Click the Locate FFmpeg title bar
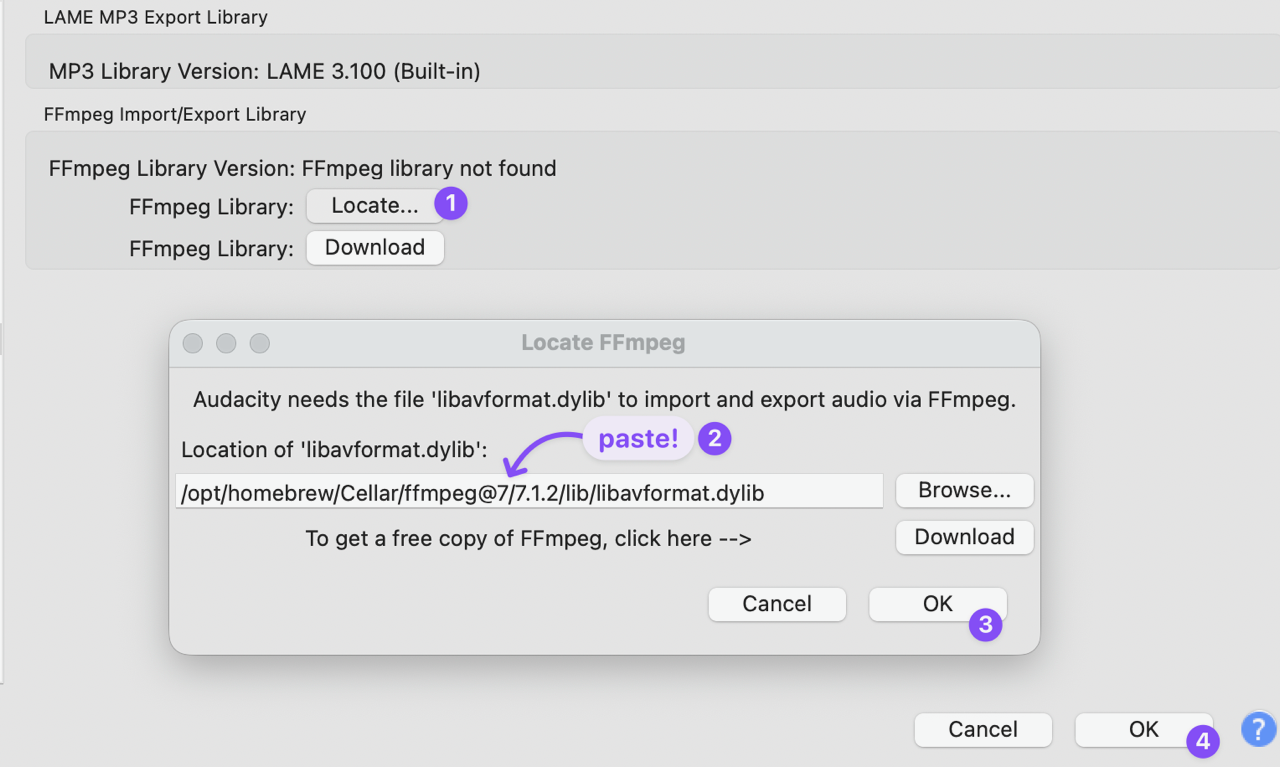 click(x=603, y=343)
